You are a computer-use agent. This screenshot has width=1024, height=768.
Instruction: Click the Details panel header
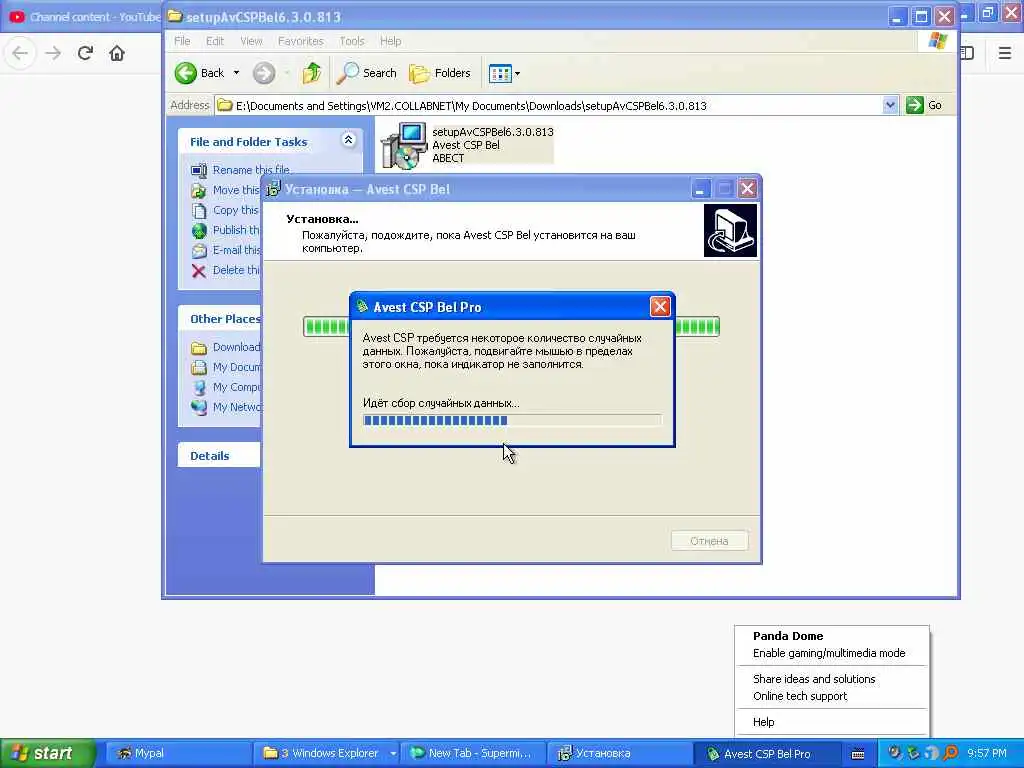(x=219, y=456)
